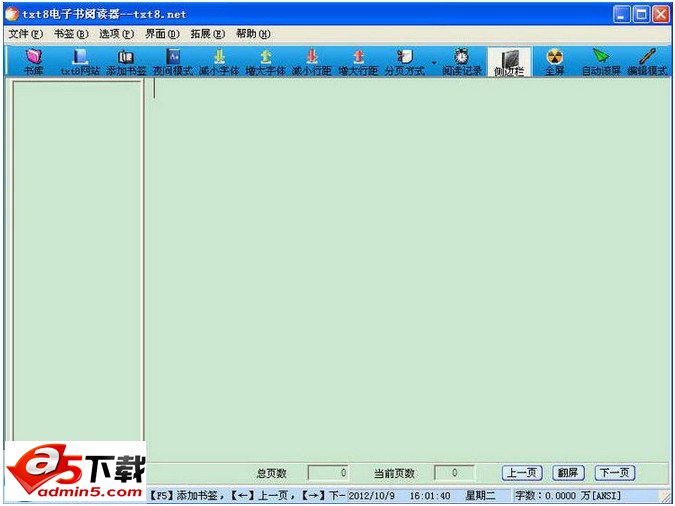Visit the txt8网站 toolbar icon

click(80, 62)
